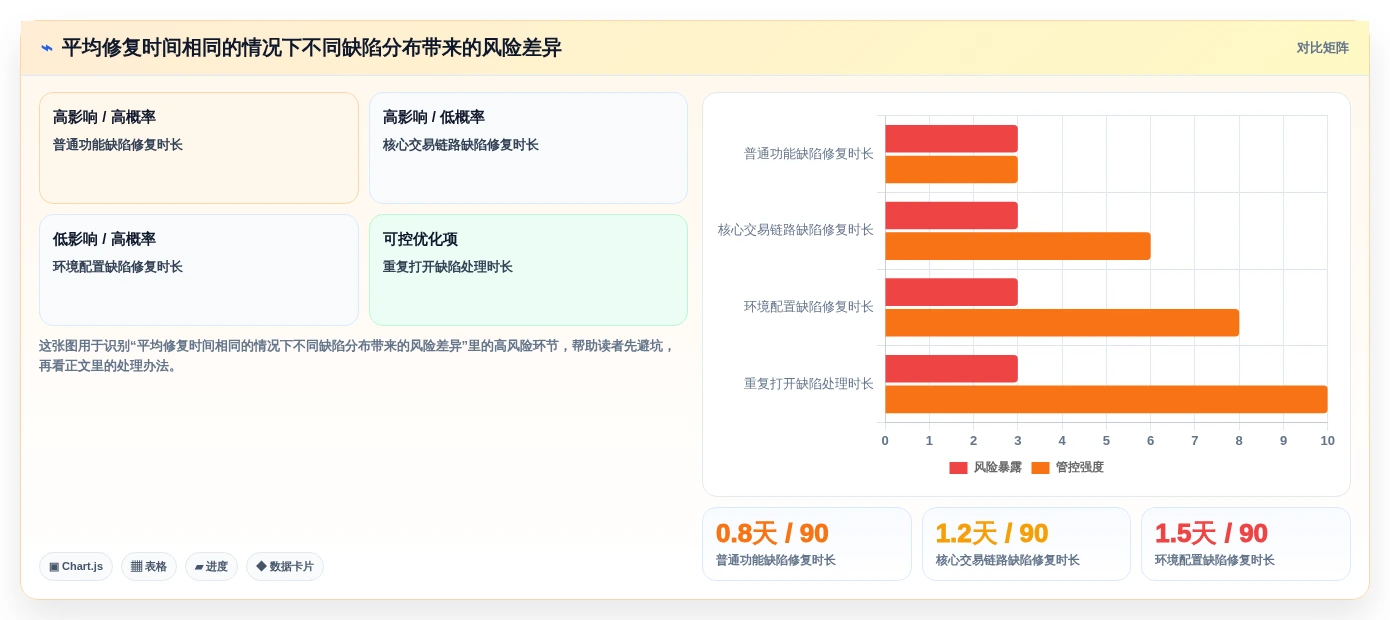
Task: Click the 管控强度 legend label text
Action: tap(1080, 468)
